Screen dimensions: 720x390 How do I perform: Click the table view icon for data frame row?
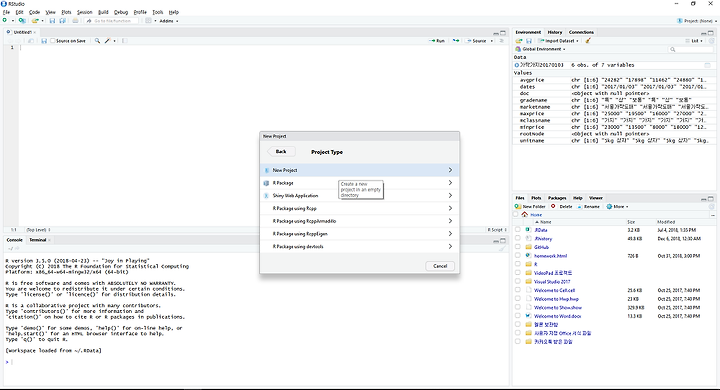(708, 65)
